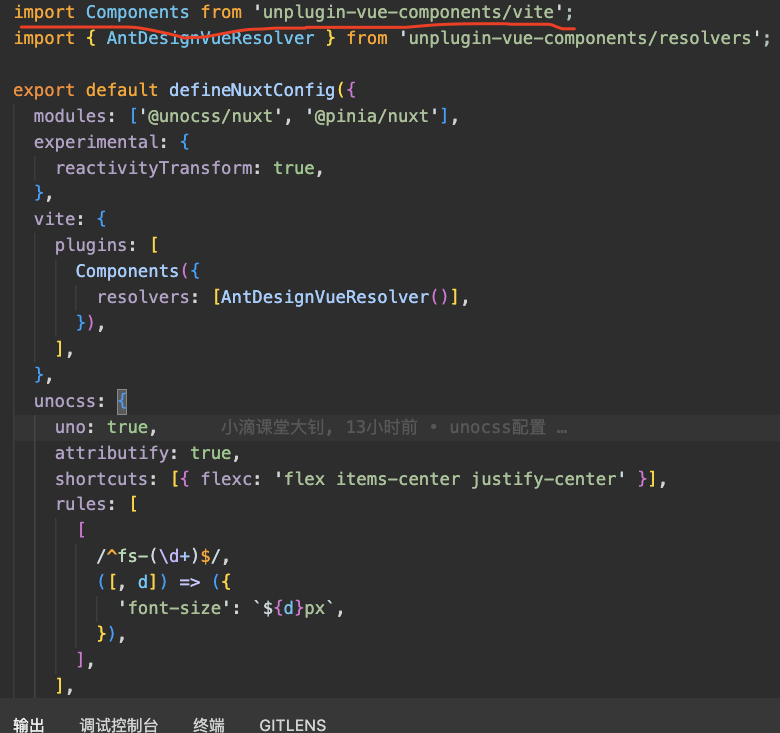The width and height of the screenshot is (780, 733).
Task: Click AntDesignVueResolver() in resolvers array
Action: click(334, 297)
